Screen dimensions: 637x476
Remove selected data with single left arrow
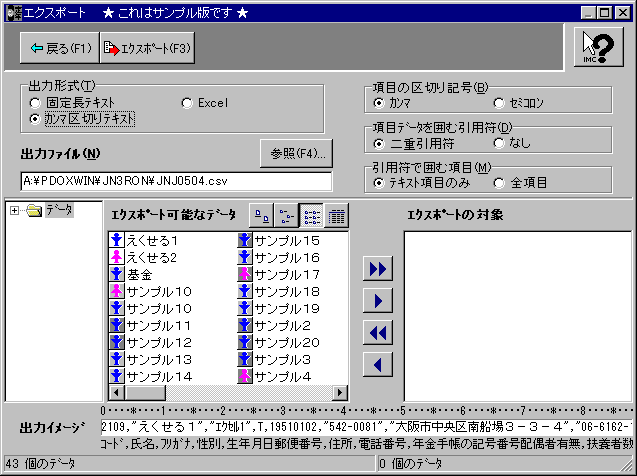pos(377,364)
